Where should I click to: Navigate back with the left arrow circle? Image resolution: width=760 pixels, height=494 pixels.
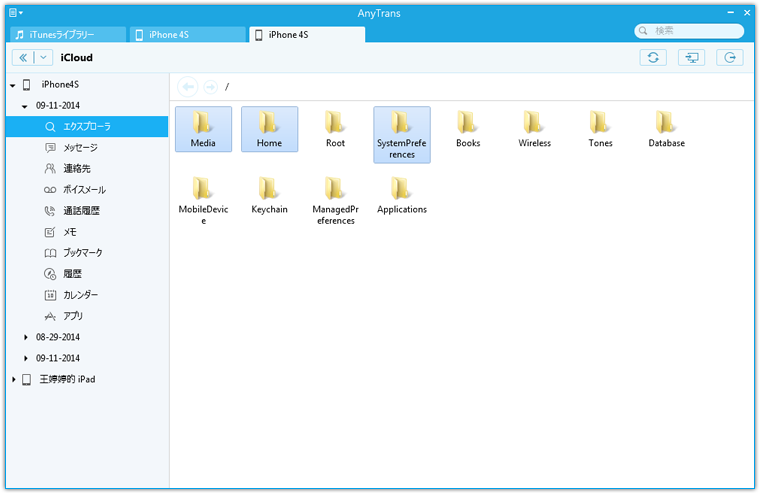188,87
